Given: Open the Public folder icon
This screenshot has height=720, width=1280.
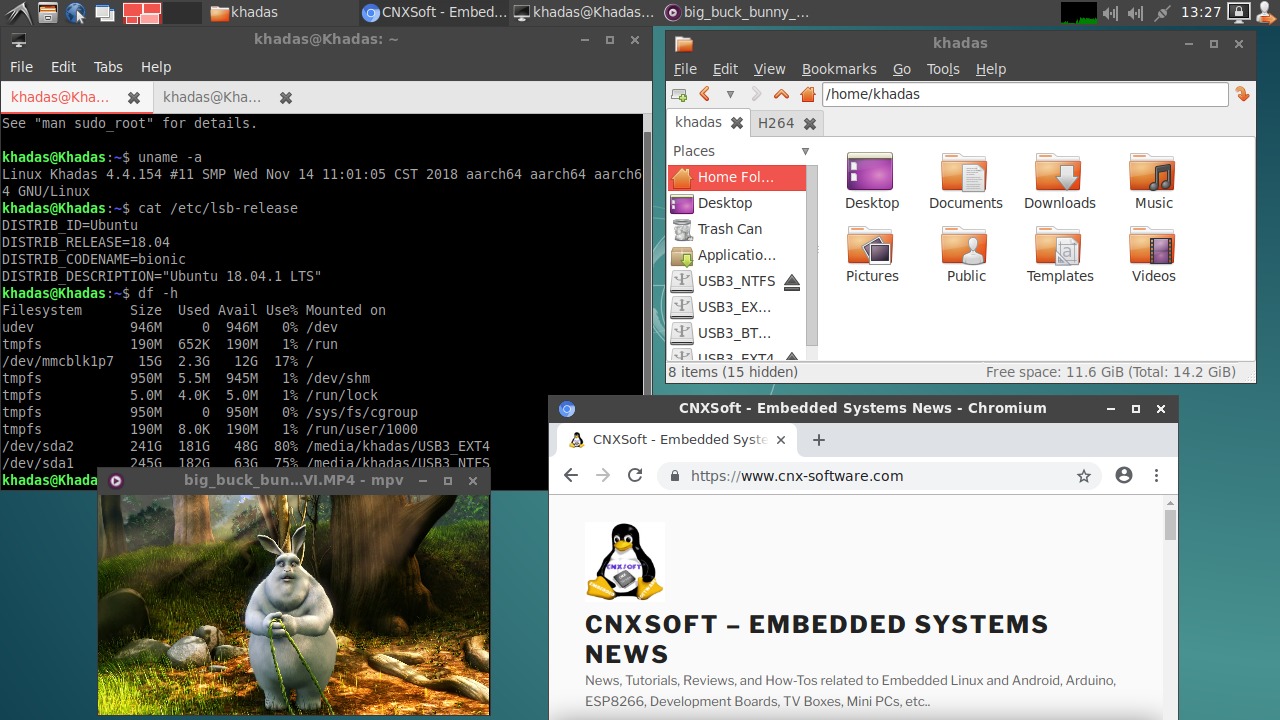Looking at the screenshot, I should click(965, 255).
